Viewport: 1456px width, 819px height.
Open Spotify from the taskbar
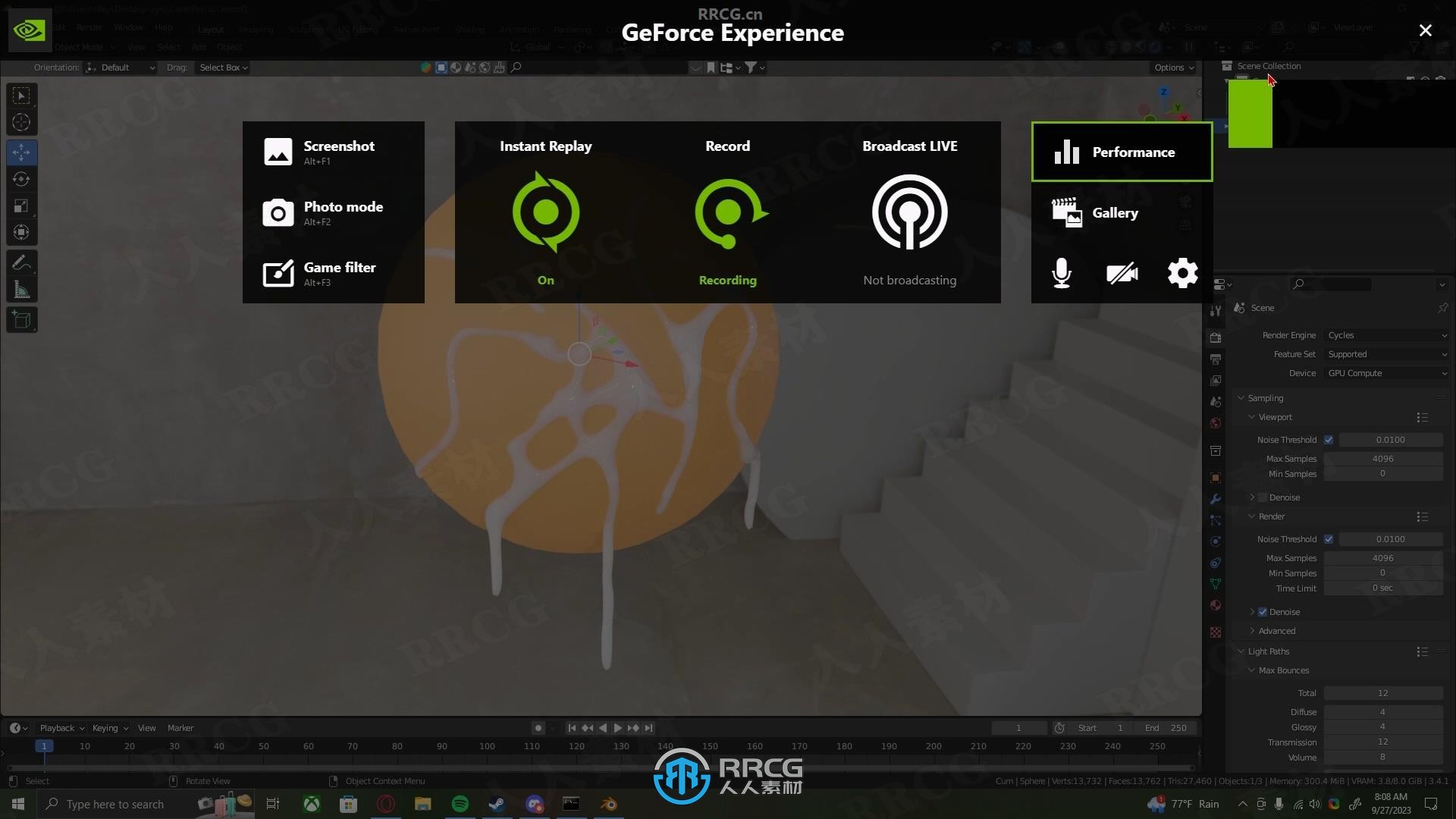(x=460, y=804)
